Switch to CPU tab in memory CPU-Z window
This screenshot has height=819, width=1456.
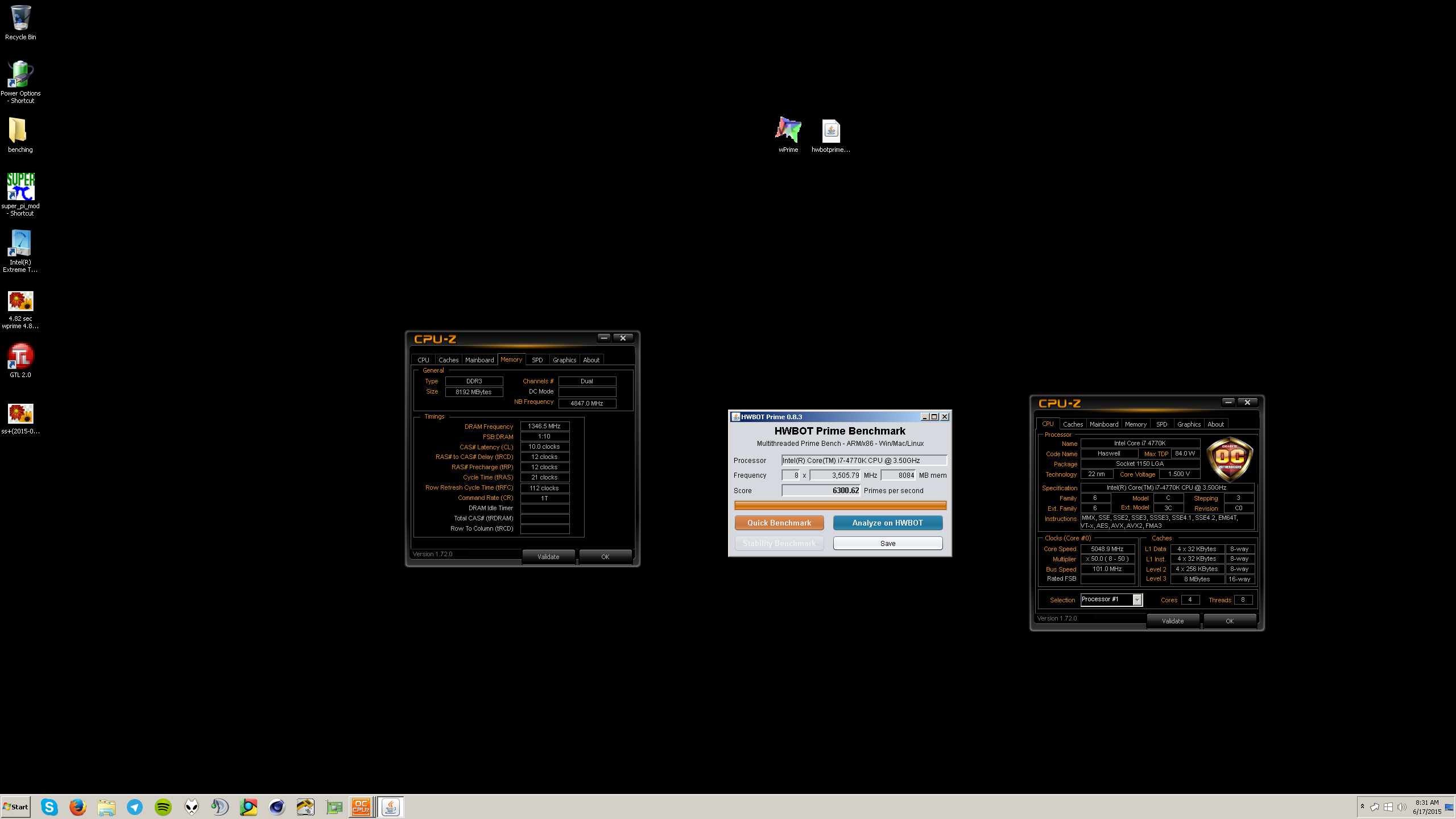[x=423, y=360]
